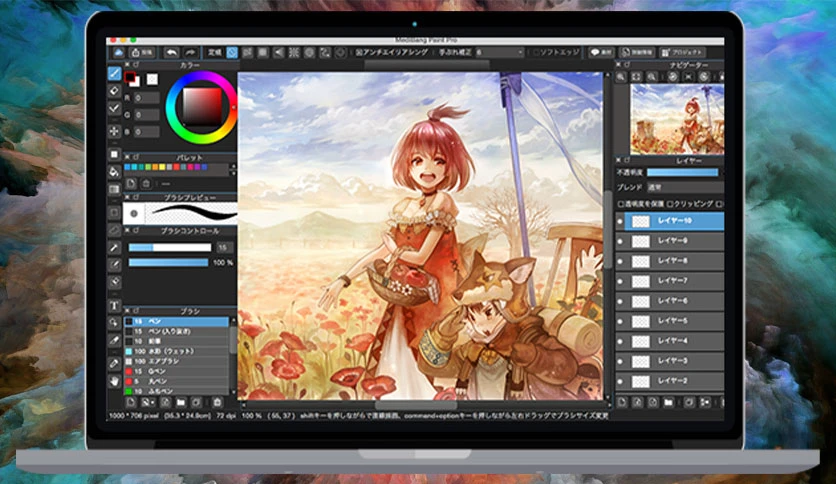Click Navigator fit-to-screen icon

[x=636, y=77]
